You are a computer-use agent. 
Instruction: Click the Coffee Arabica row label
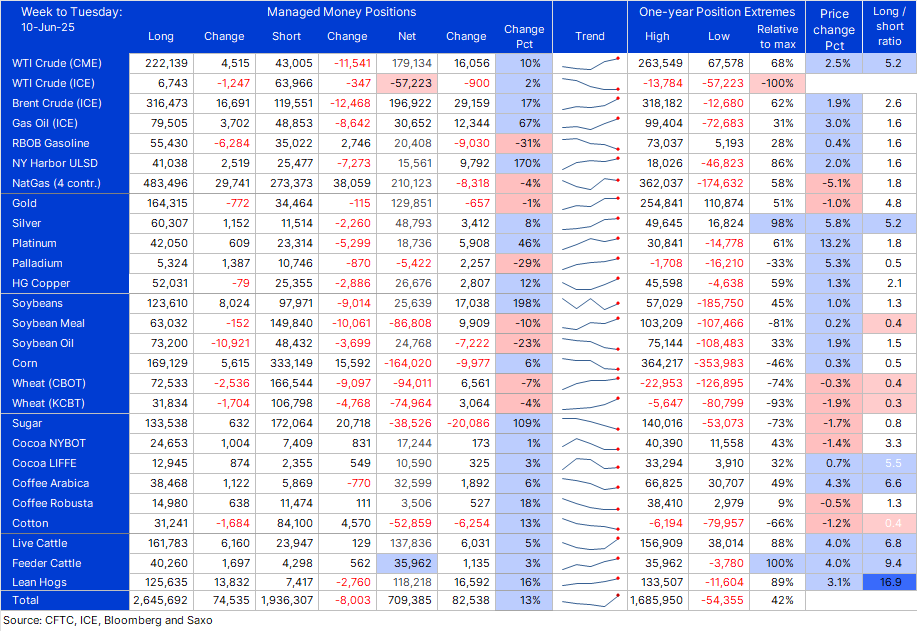[52, 483]
